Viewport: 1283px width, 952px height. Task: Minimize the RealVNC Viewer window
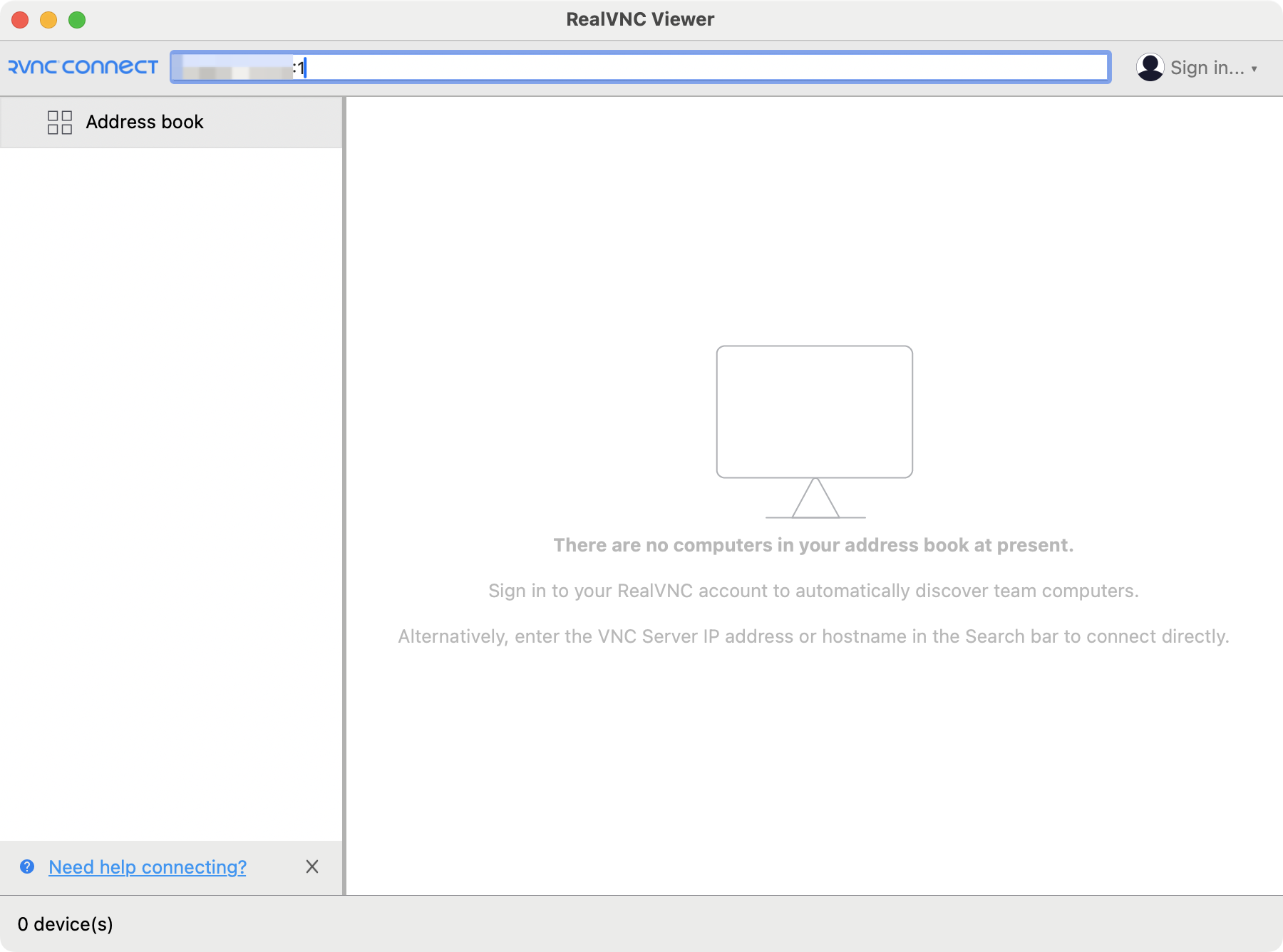coord(48,20)
